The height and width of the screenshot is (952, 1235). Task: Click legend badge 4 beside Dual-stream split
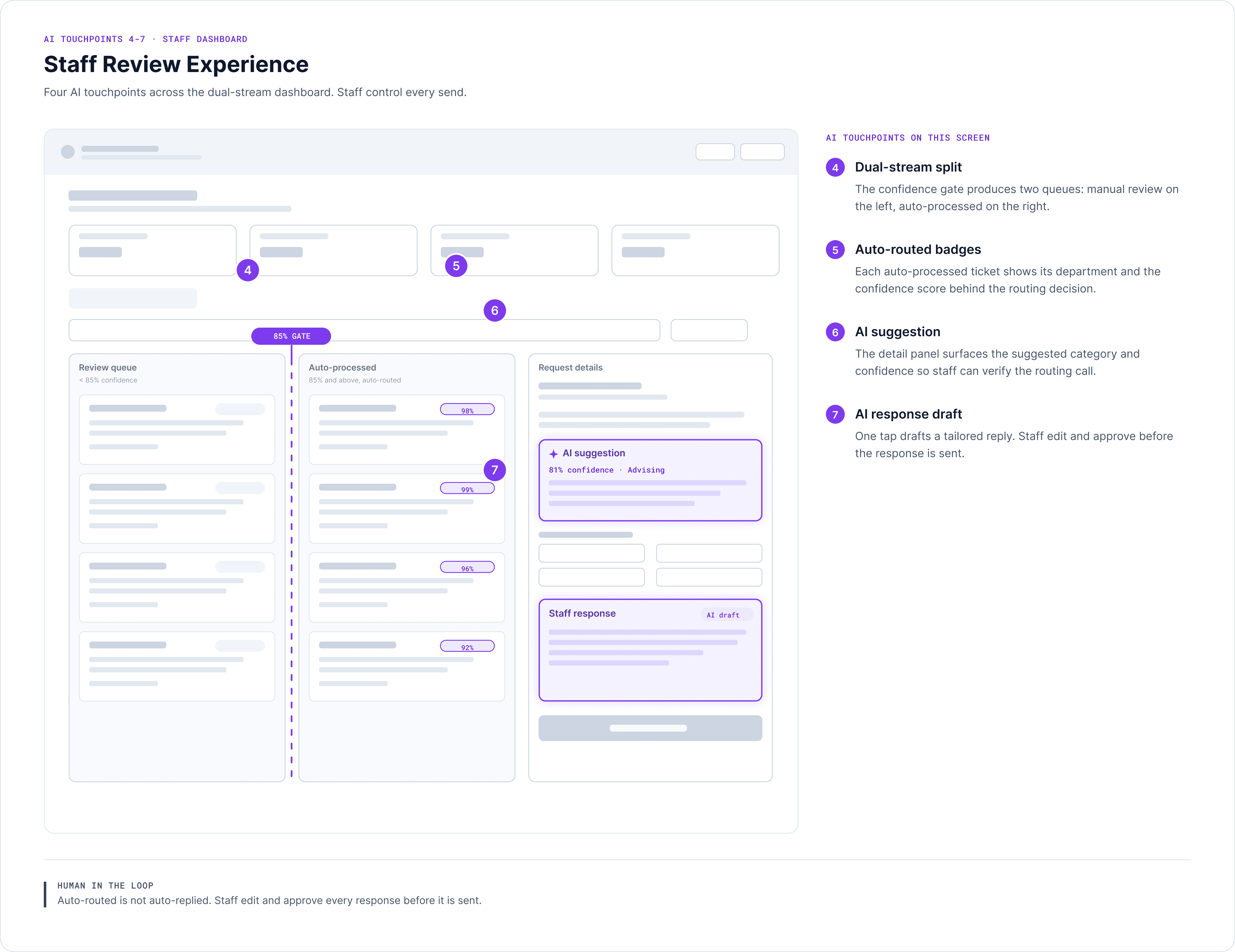tap(835, 167)
